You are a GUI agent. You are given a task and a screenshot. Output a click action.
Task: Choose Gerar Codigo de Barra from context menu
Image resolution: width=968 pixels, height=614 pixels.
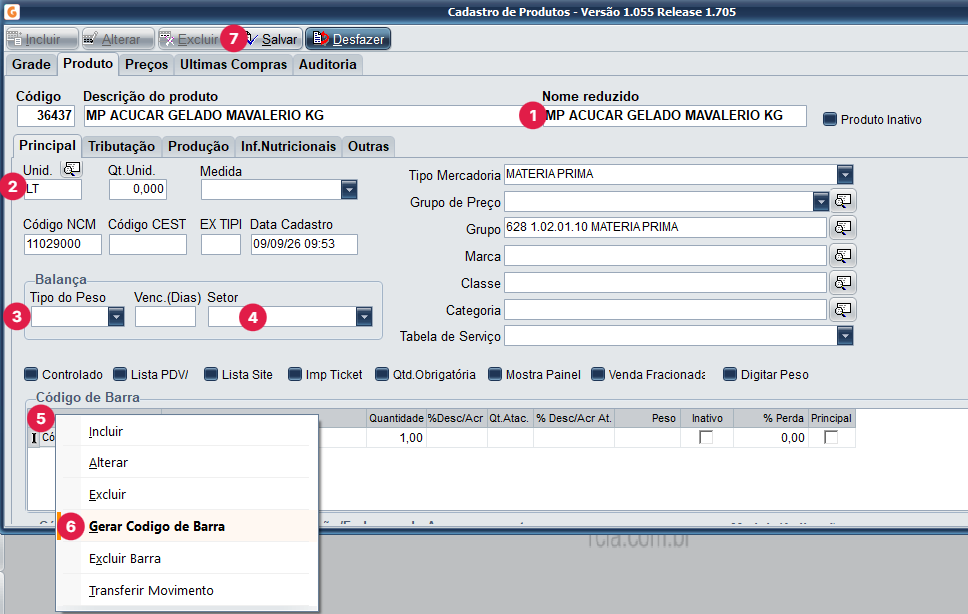187,526
